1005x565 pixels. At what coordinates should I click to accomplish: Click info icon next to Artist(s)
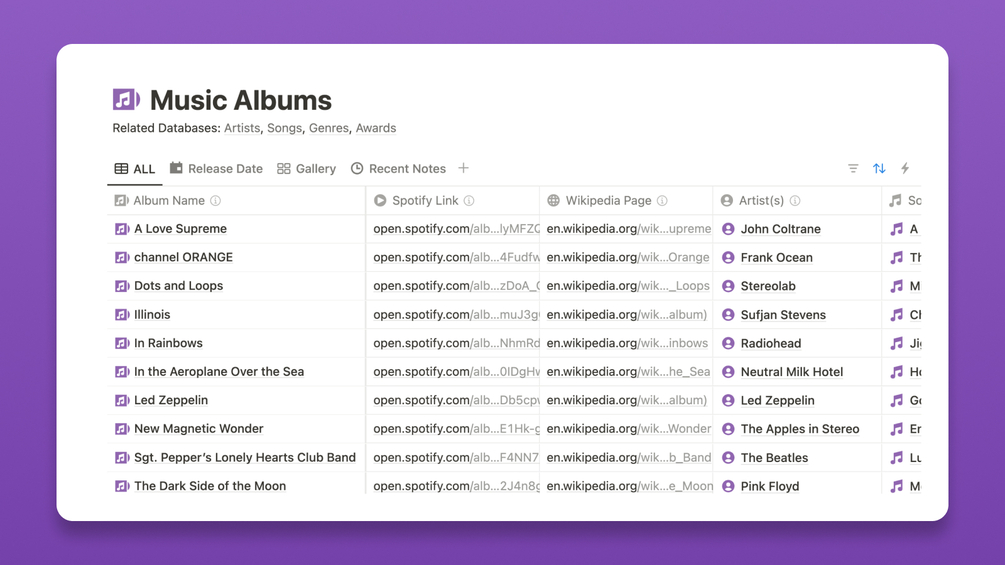click(x=795, y=201)
